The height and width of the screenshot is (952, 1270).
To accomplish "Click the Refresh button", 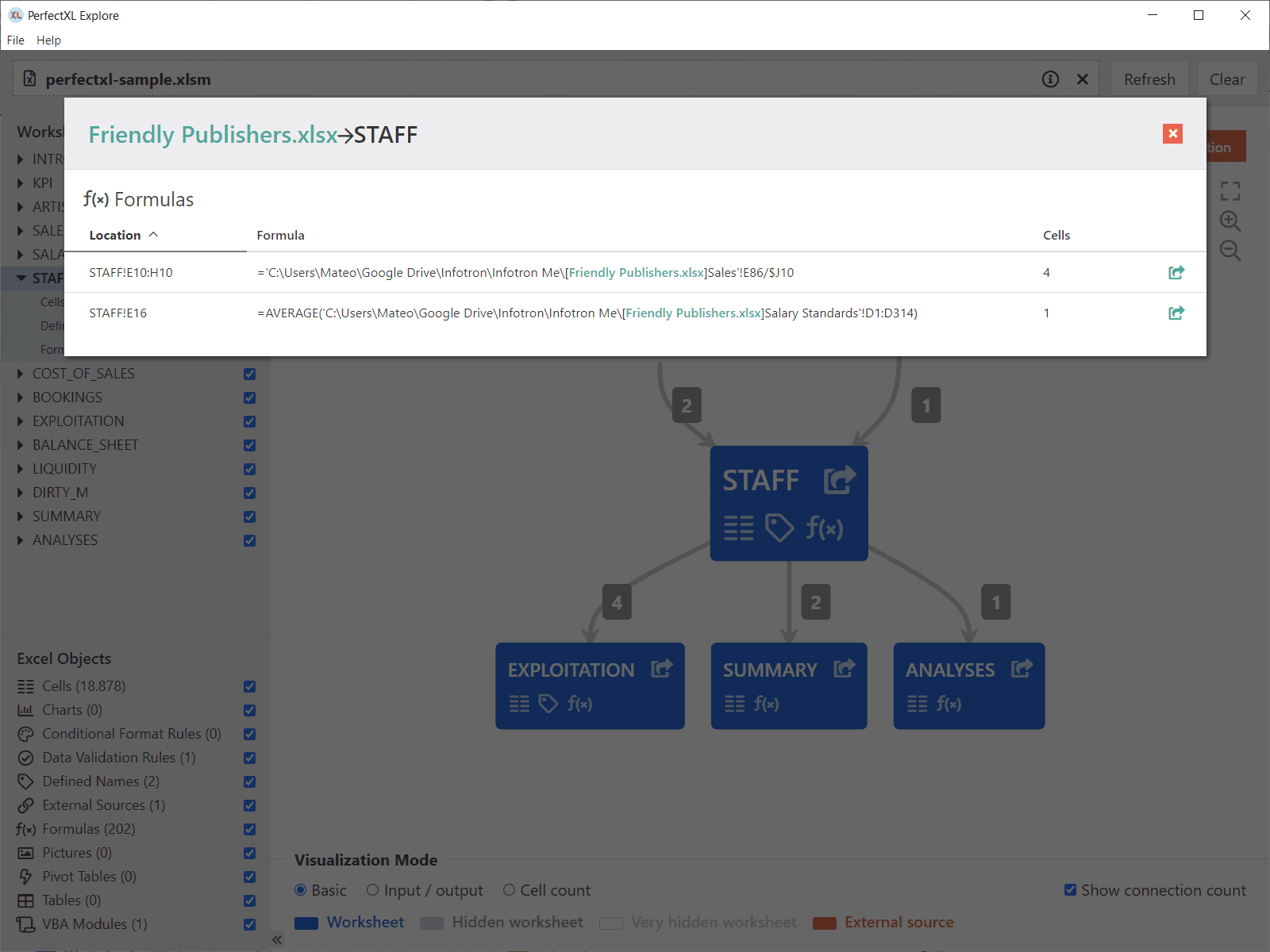I will [1149, 79].
